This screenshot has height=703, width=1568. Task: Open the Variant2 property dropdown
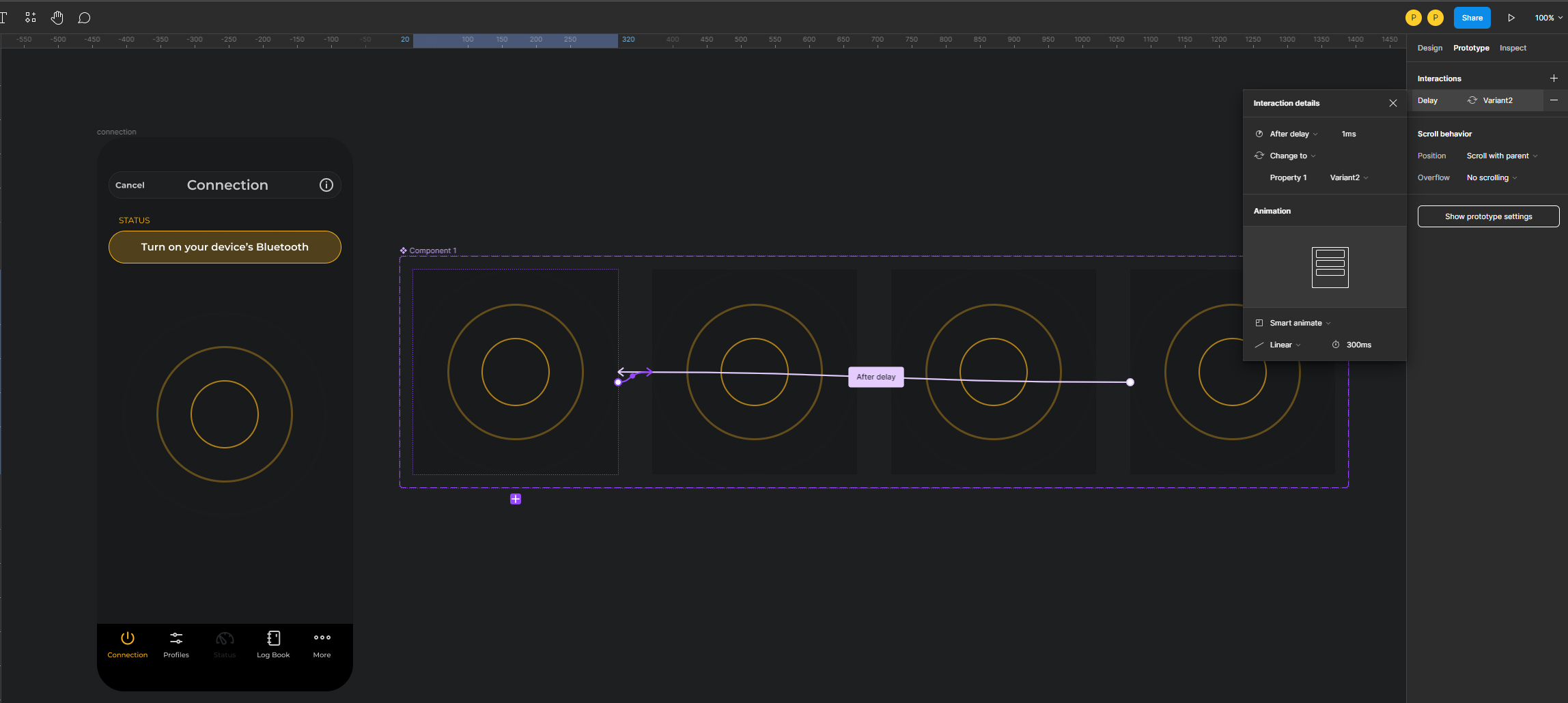tap(1349, 177)
